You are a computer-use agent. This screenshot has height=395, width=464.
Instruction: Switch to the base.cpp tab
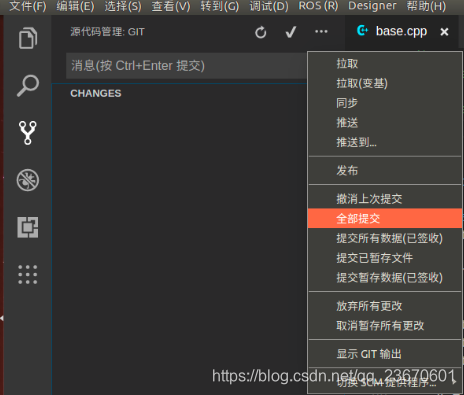click(x=401, y=31)
